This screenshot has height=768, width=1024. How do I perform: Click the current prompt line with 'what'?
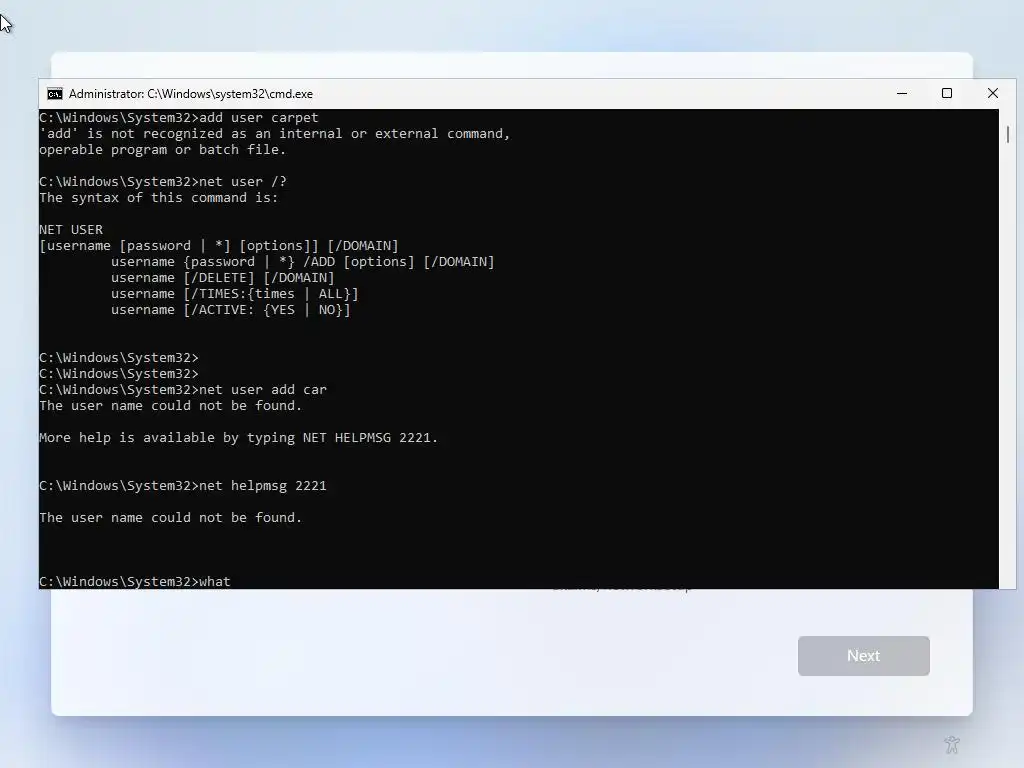(135, 581)
